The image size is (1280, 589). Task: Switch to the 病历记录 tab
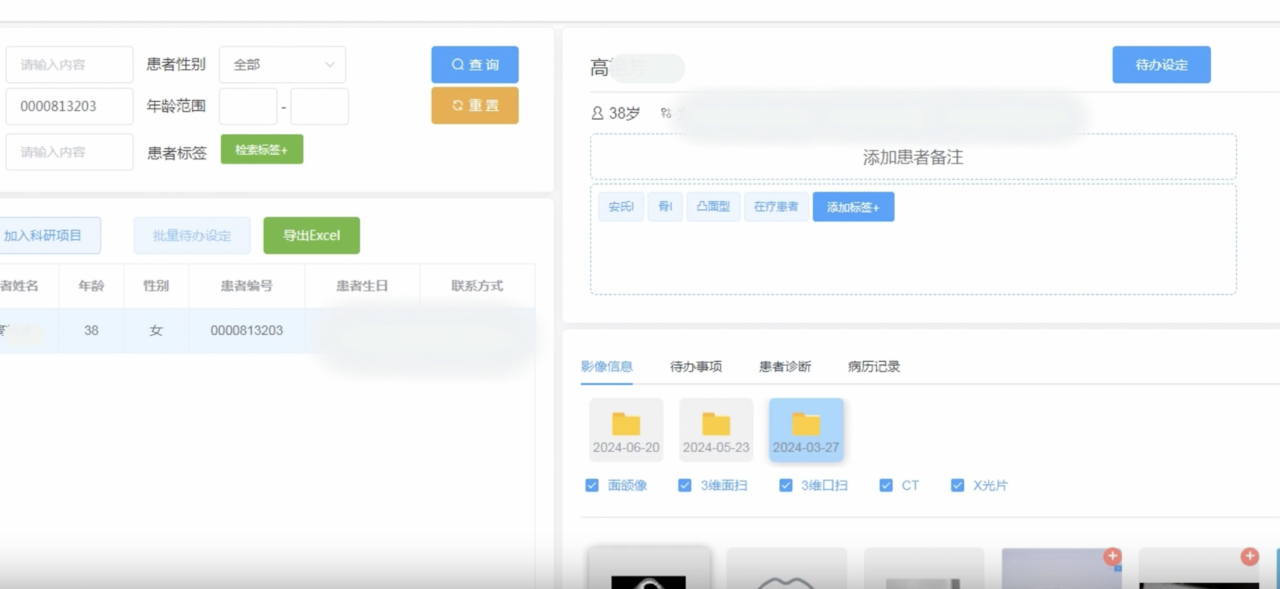874,367
